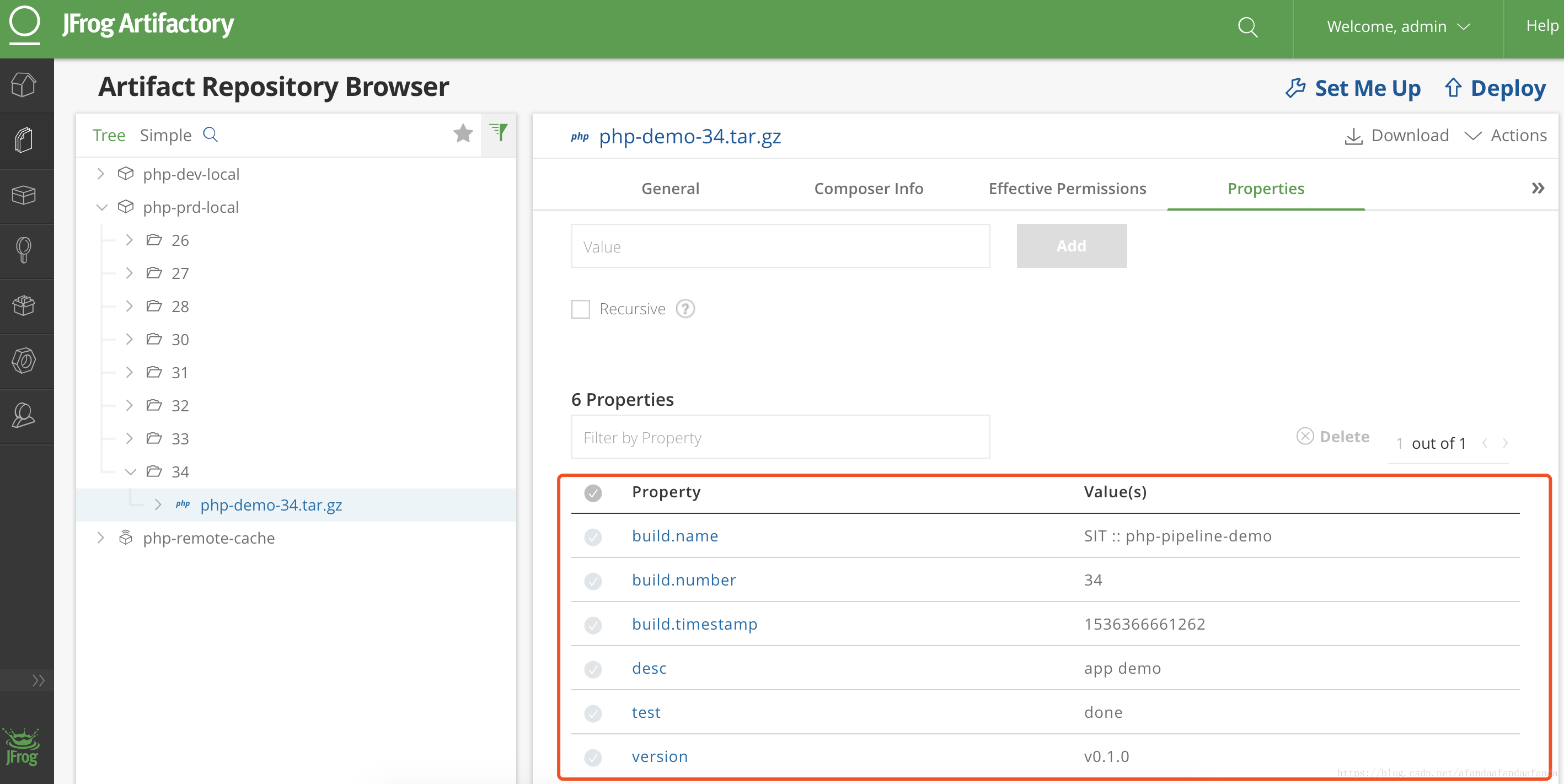Select the build.name row checkbox
This screenshot has height=784, width=1564.
coord(593,536)
